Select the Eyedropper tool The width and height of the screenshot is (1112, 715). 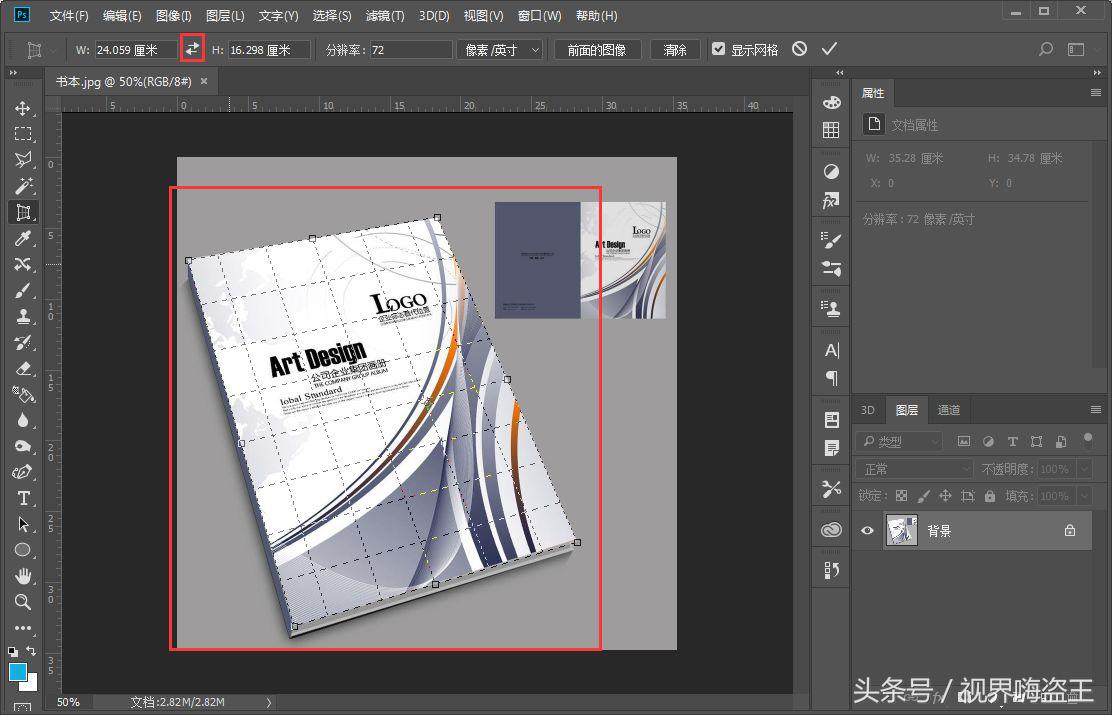click(x=23, y=238)
